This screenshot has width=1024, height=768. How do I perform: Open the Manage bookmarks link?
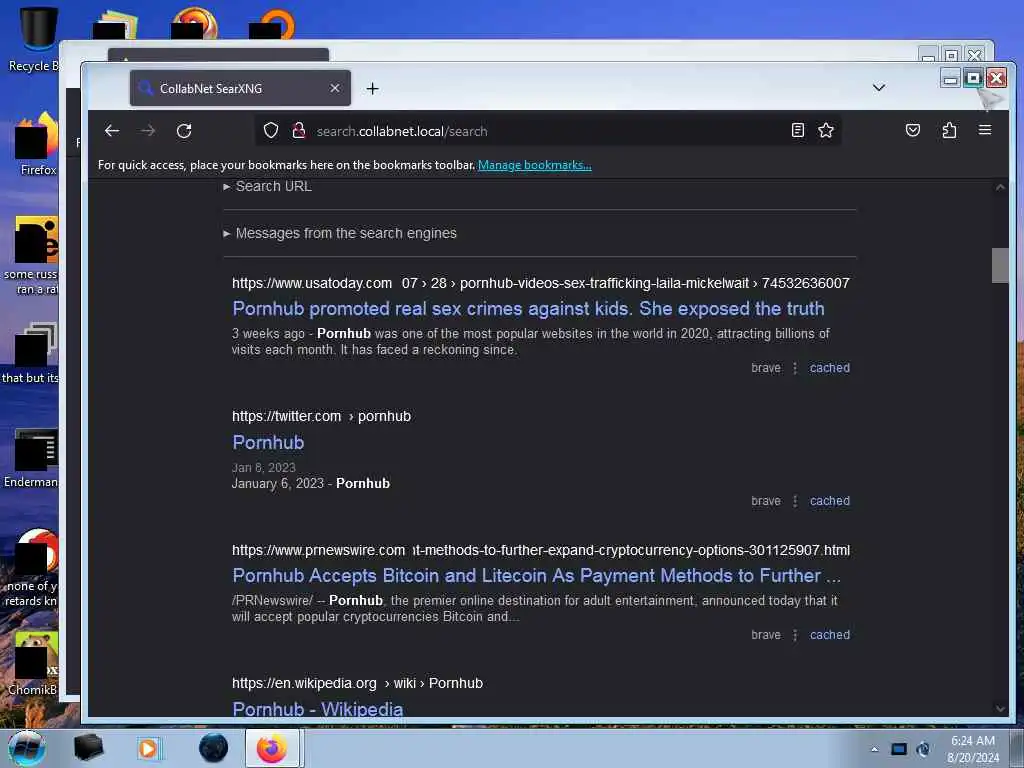[535, 165]
